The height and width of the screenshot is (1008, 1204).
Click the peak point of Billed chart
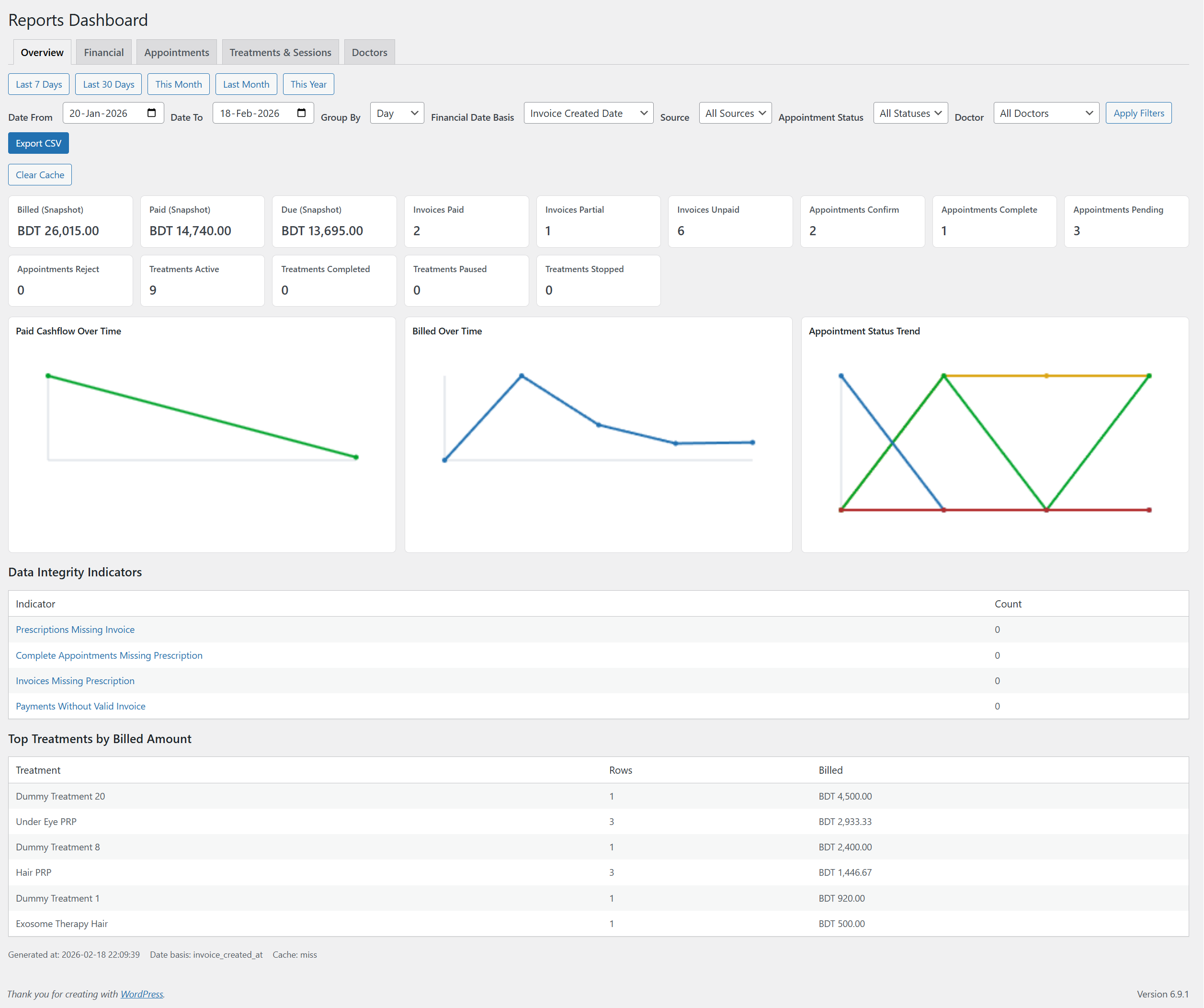[x=521, y=376]
